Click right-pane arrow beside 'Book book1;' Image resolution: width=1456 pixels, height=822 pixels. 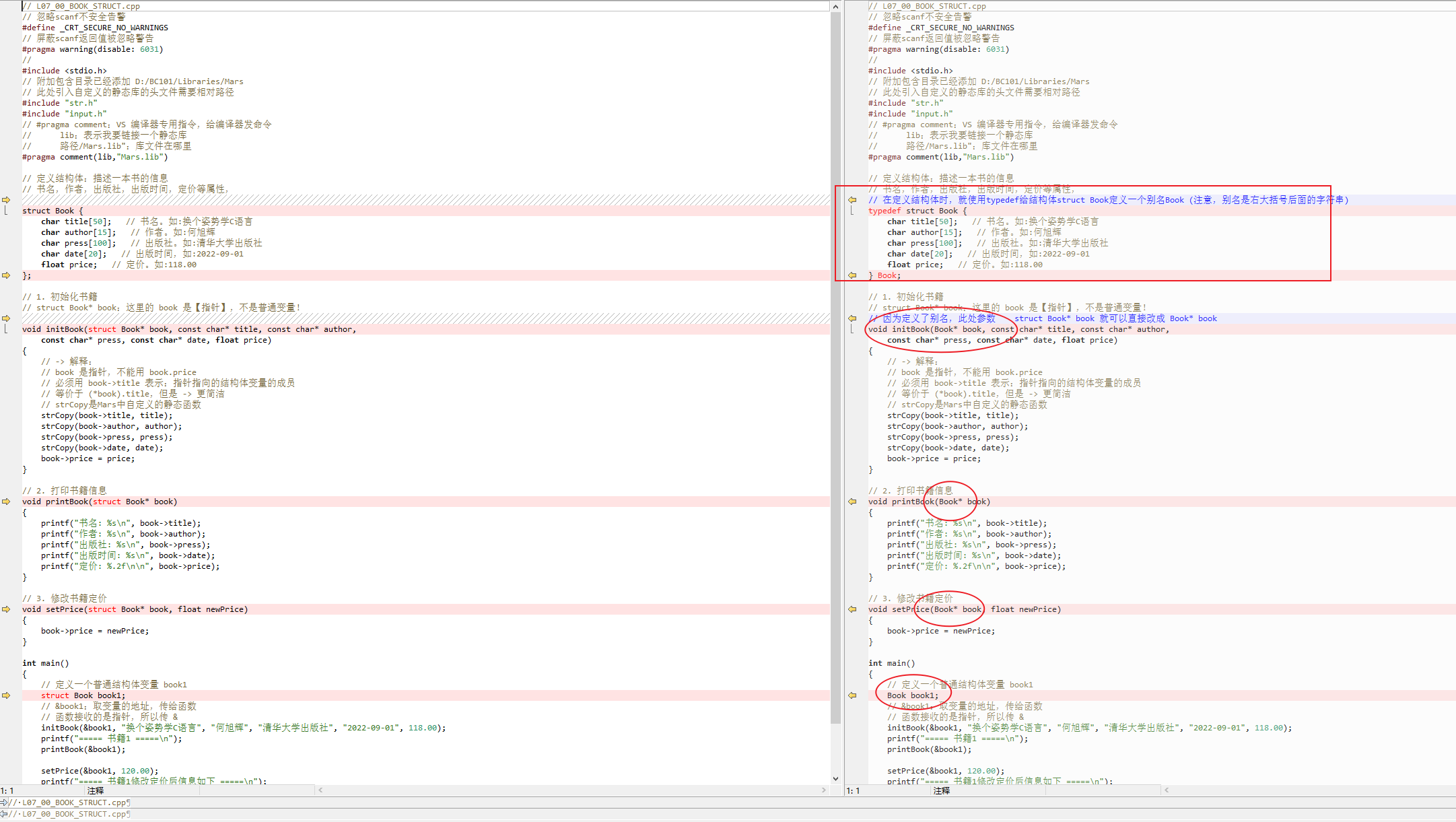click(x=852, y=695)
